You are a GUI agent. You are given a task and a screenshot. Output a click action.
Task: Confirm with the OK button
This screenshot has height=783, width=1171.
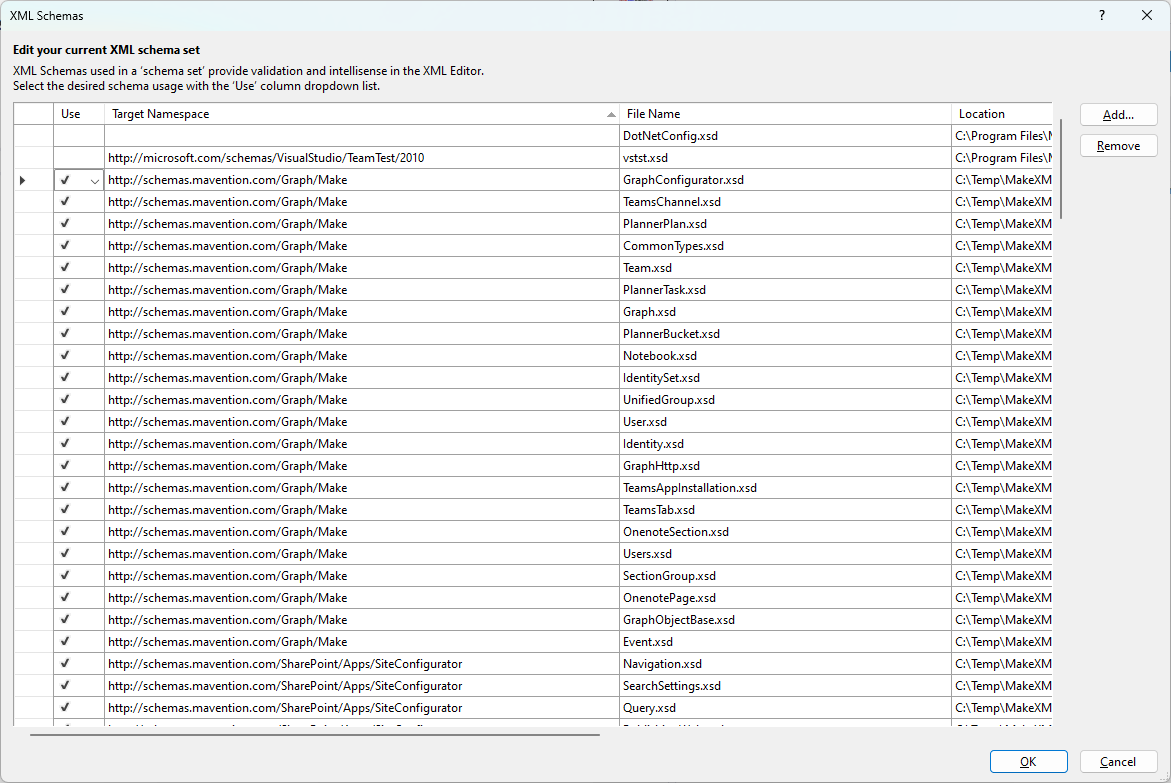click(1028, 762)
